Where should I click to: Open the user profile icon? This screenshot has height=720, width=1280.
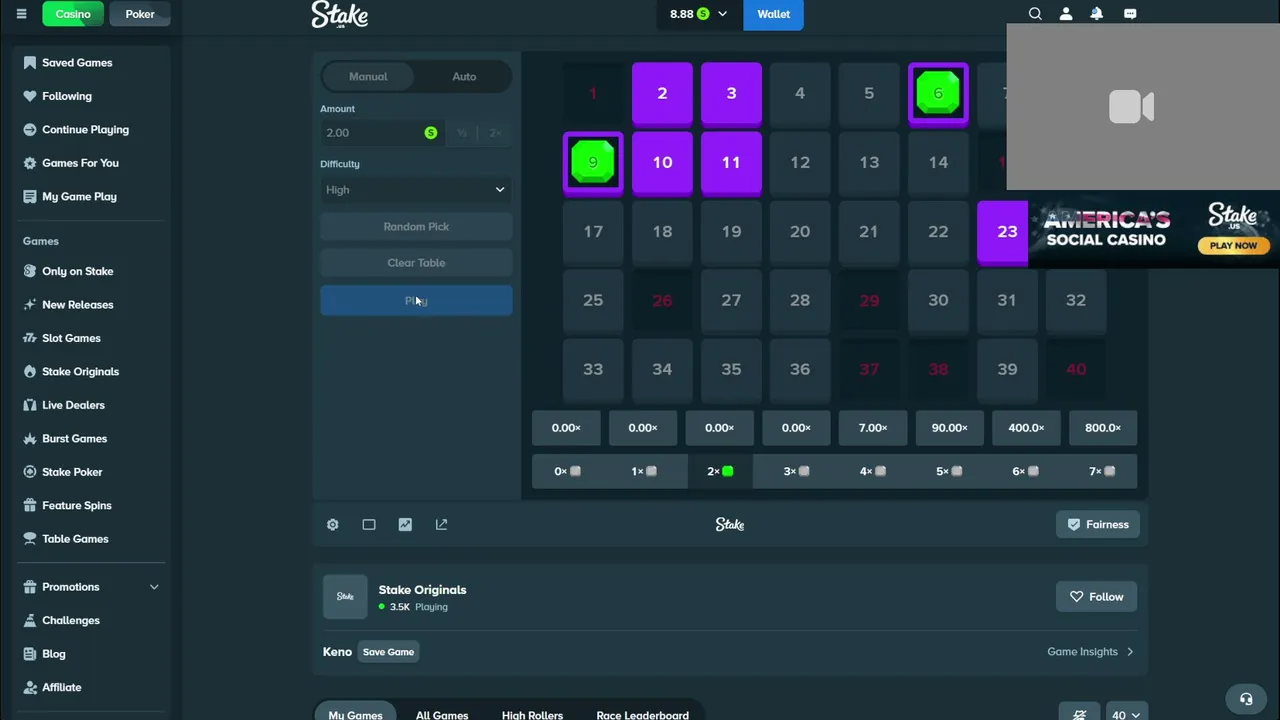(x=1066, y=14)
